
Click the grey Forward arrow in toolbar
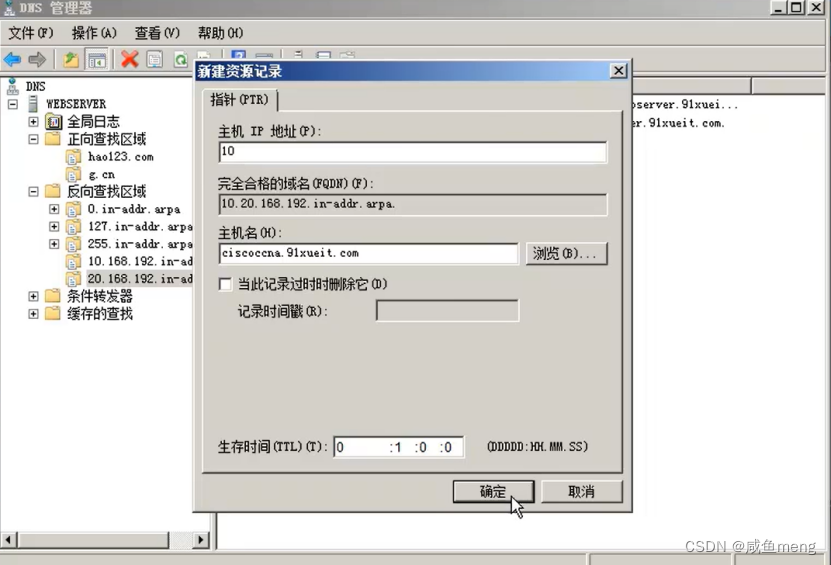click(37, 59)
